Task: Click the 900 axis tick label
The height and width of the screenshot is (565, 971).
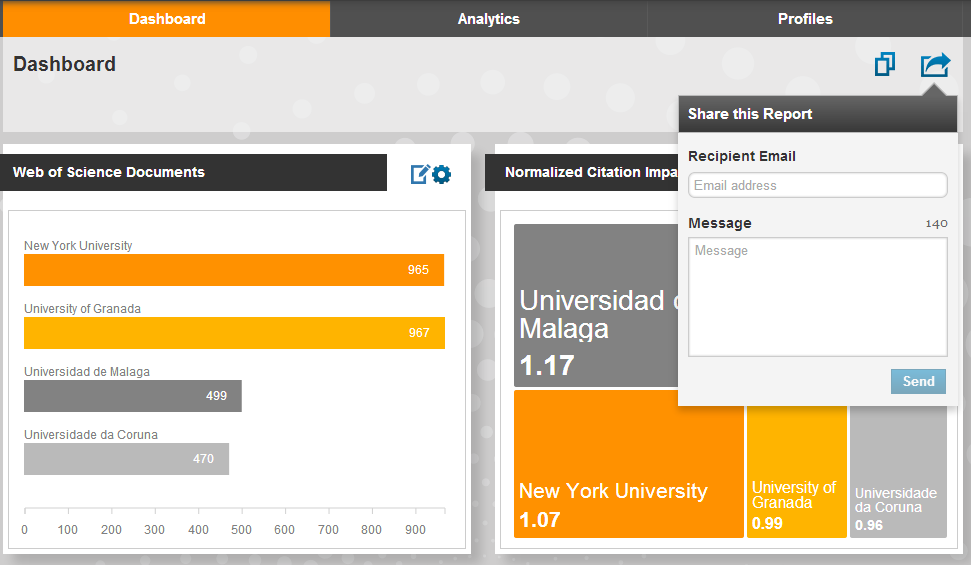Action: 416,530
